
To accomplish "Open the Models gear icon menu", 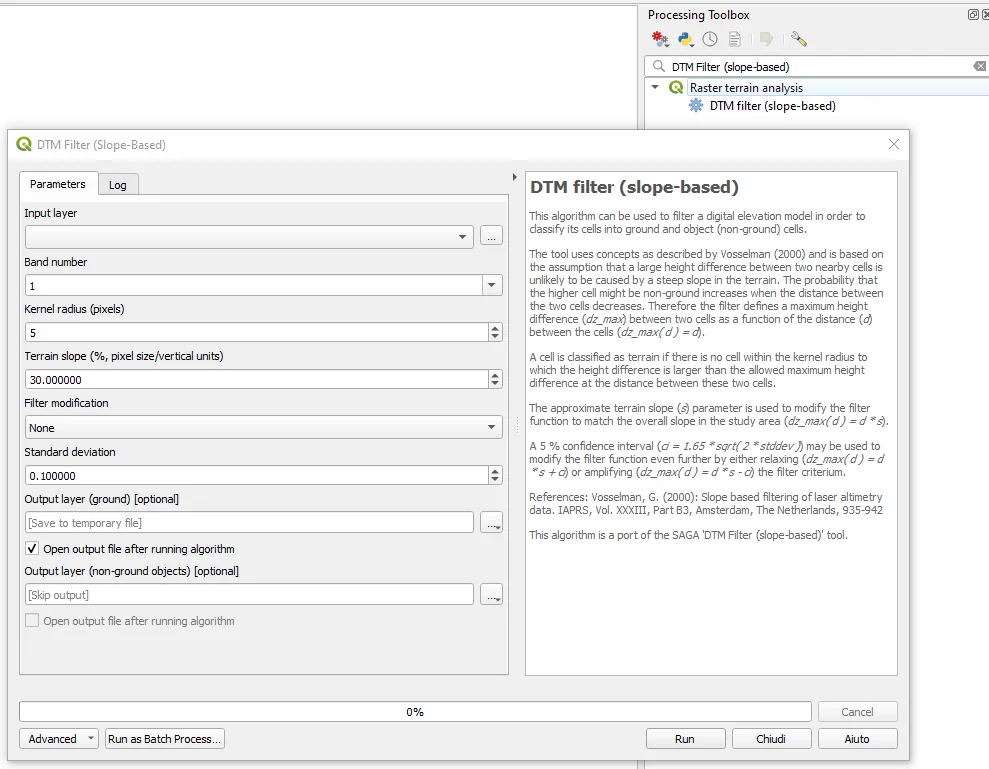I will tap(659, 39).
